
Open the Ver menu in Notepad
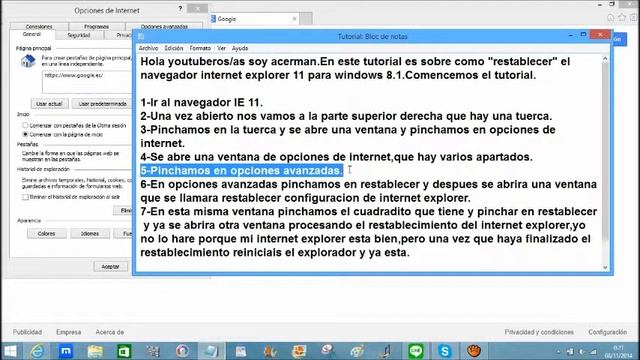coord(221,48)
